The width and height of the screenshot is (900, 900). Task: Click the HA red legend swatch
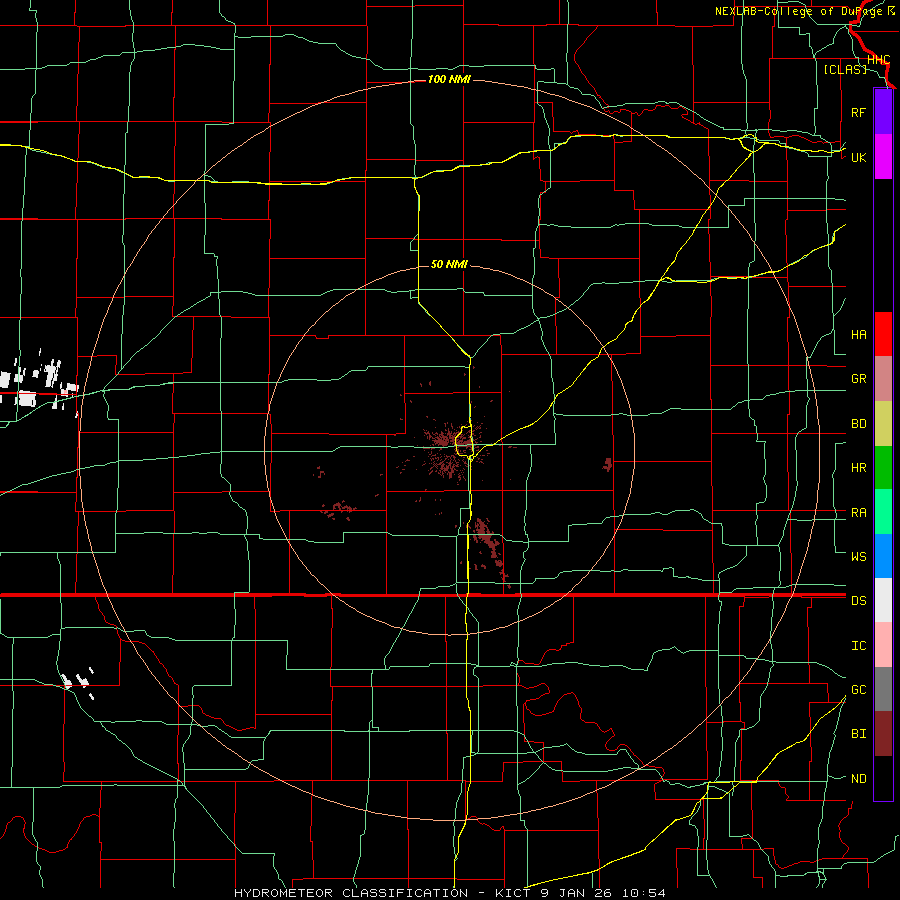pyautogui.click(x=883, y=334)
